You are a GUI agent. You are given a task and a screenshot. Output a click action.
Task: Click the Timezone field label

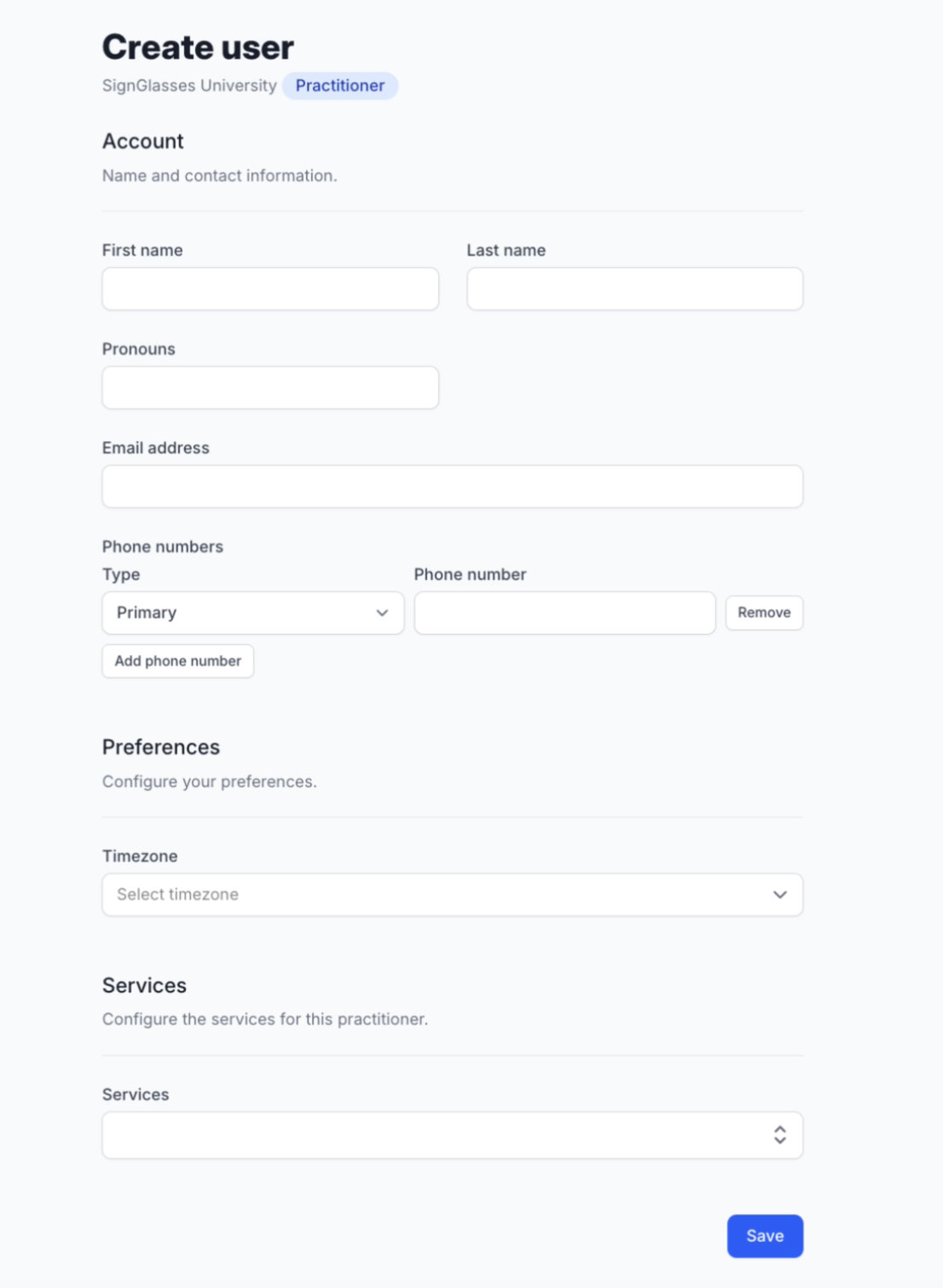pos(140,856)
